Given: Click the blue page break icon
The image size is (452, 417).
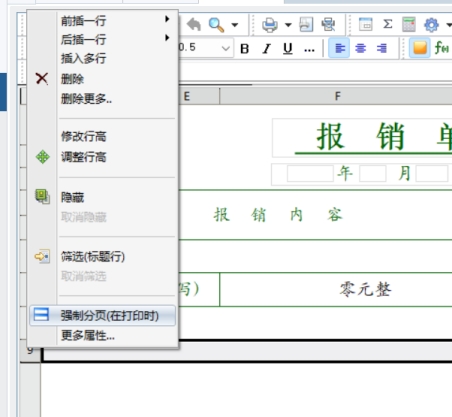Looking at the screenshot, I should [41, 315].
